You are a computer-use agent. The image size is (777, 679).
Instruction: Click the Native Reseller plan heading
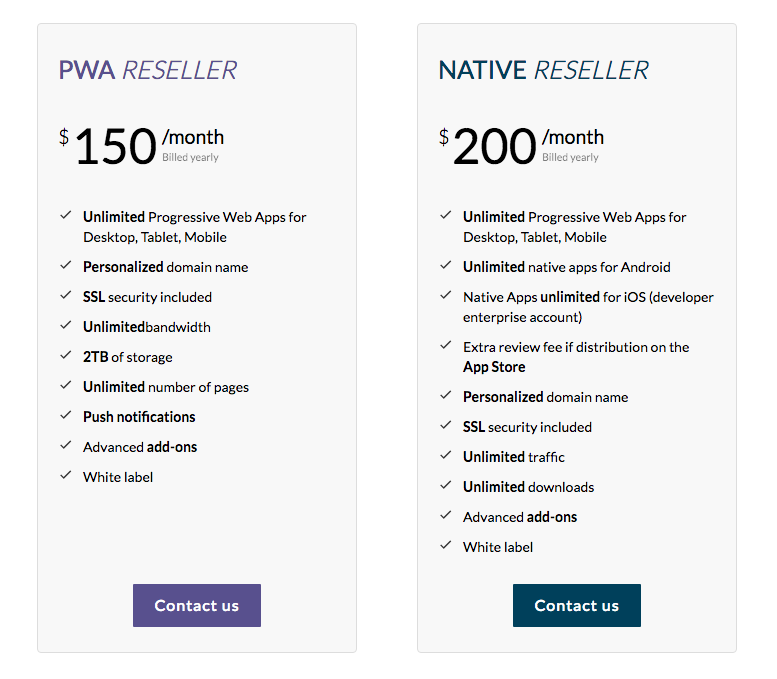[x=543, y=70]
